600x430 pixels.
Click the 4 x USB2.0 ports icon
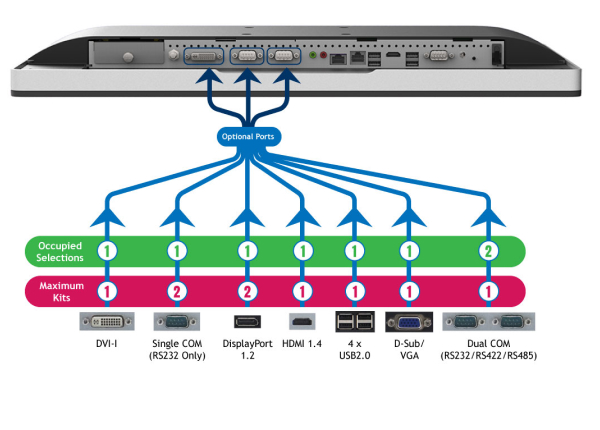353,322
